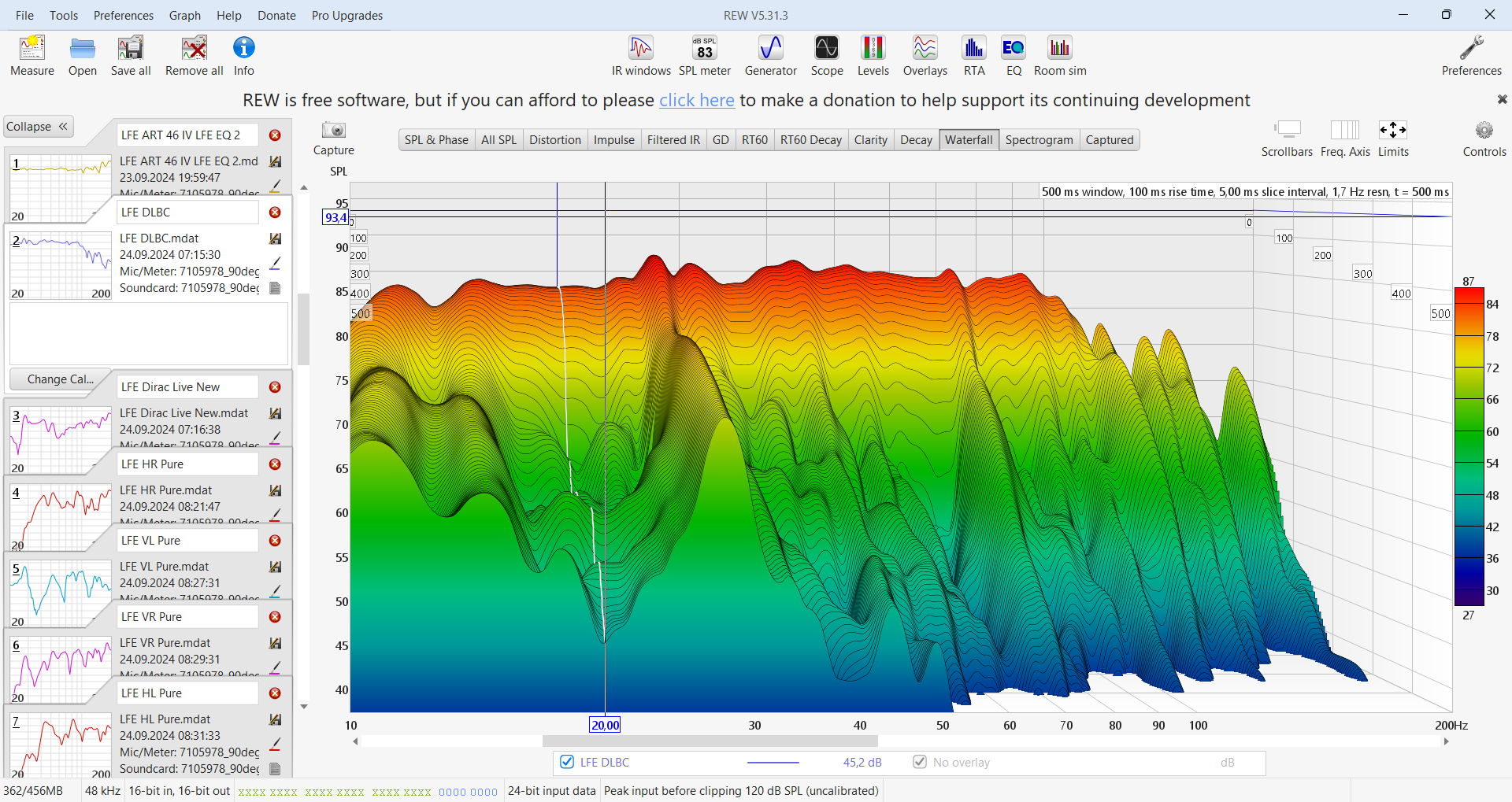Click graph horizontal scroll right arrow
Screen dimensions: 1512x802
pyautogui.click(x=1446, y=741)
